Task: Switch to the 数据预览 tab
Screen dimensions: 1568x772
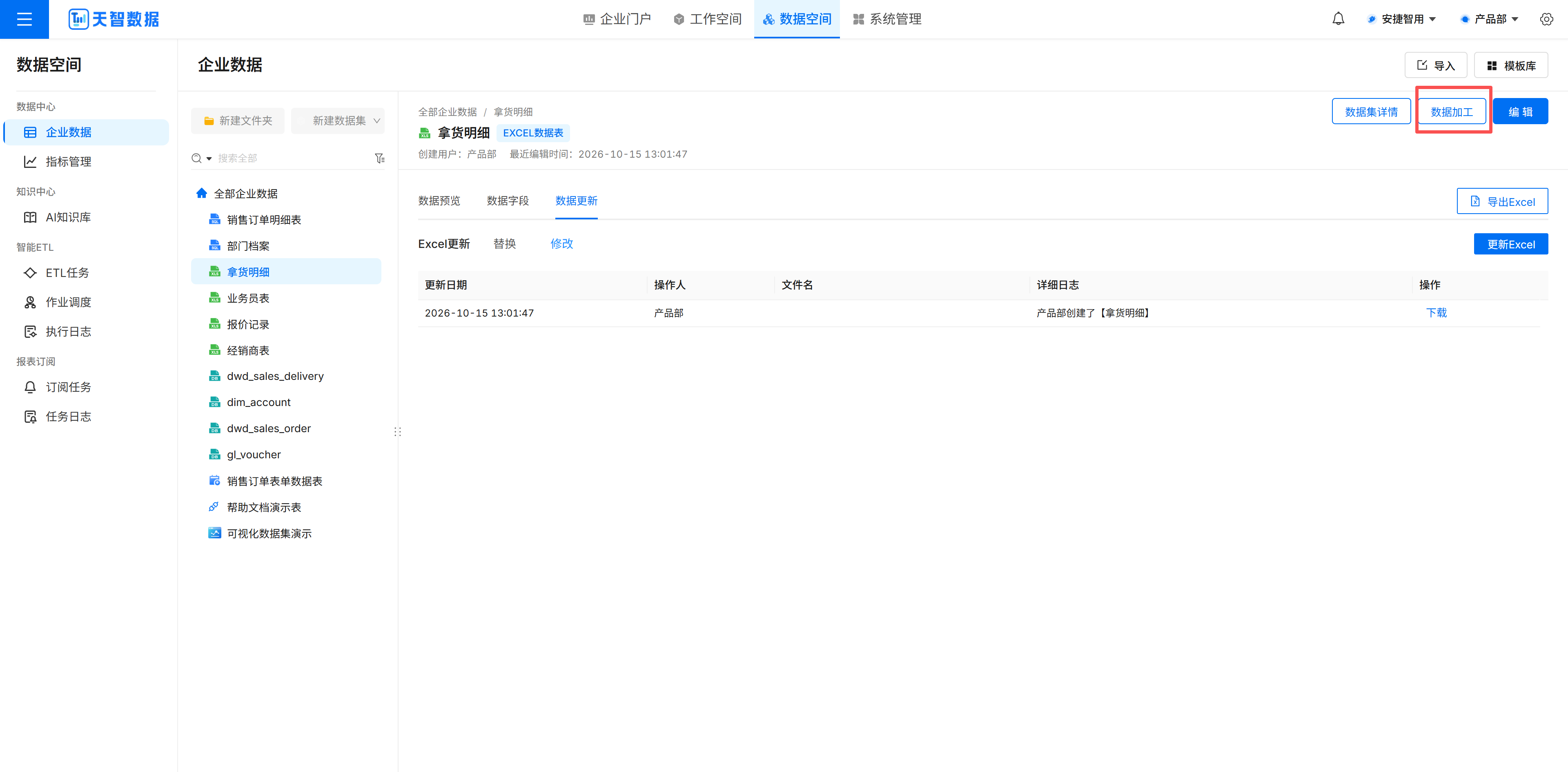Action: point(439,201)
